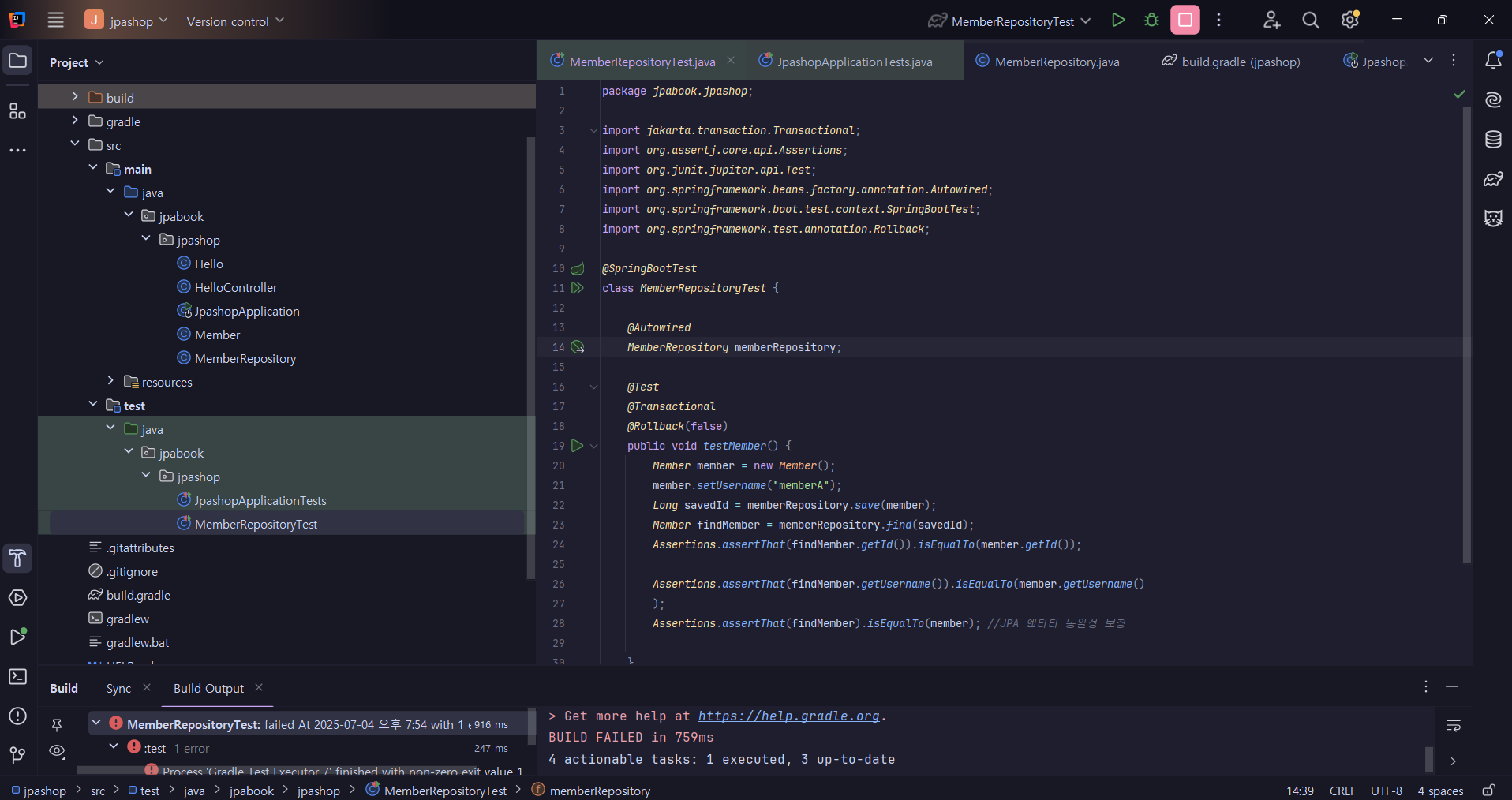Start debugging with the bug icon
This screenshot has width=1512, height=800.
coord(1151,21)
